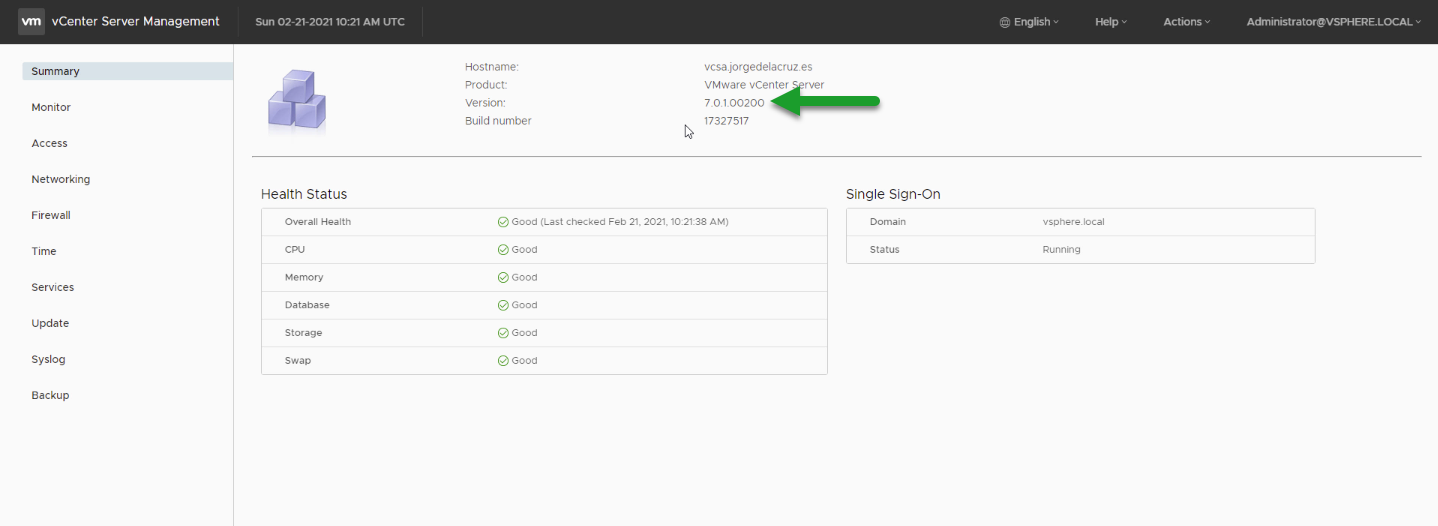Click the Database Good status check icon
This screenshot has width=1438, height=526.
[503, 305]
